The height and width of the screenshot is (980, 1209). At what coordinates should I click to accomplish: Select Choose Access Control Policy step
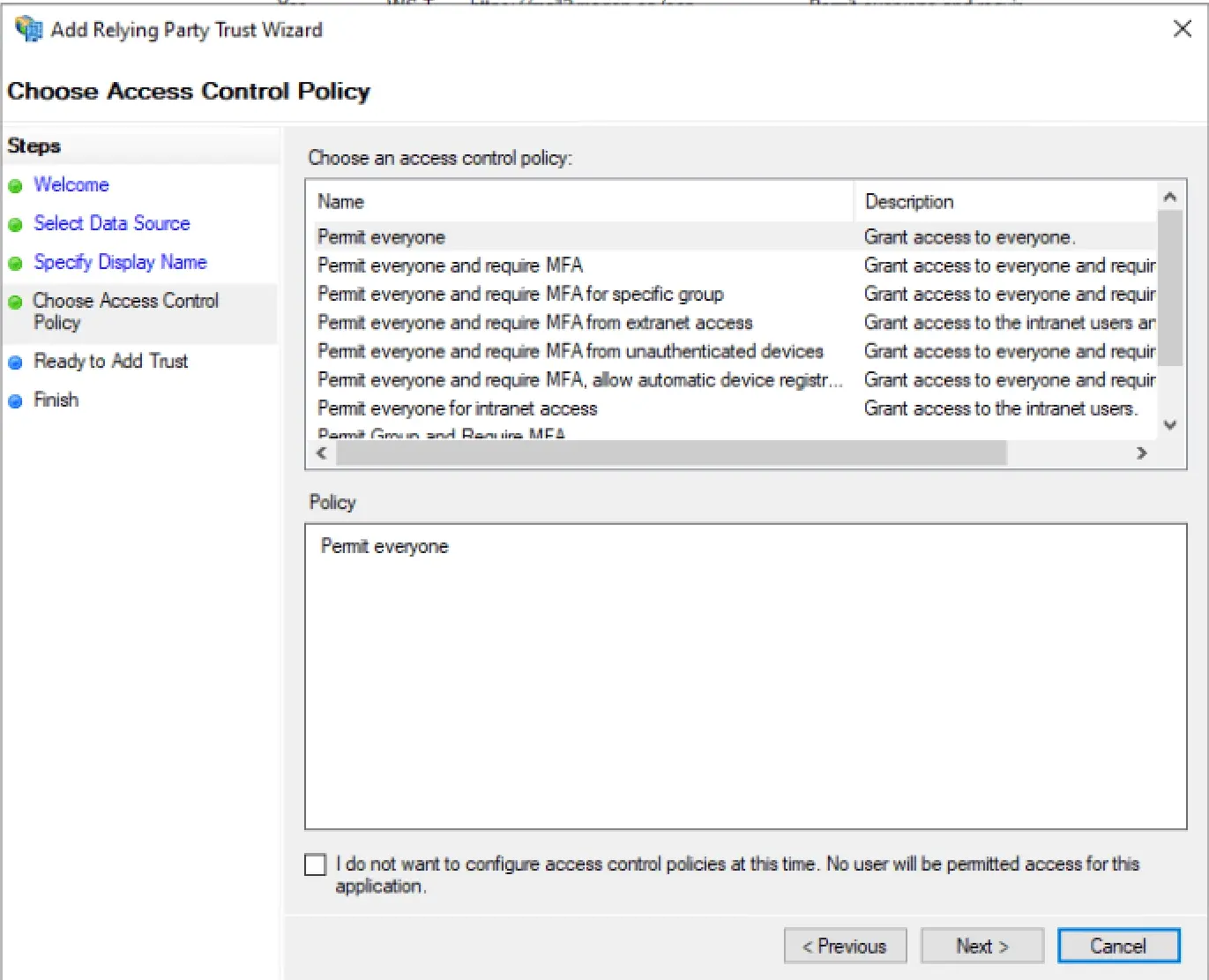125,311
